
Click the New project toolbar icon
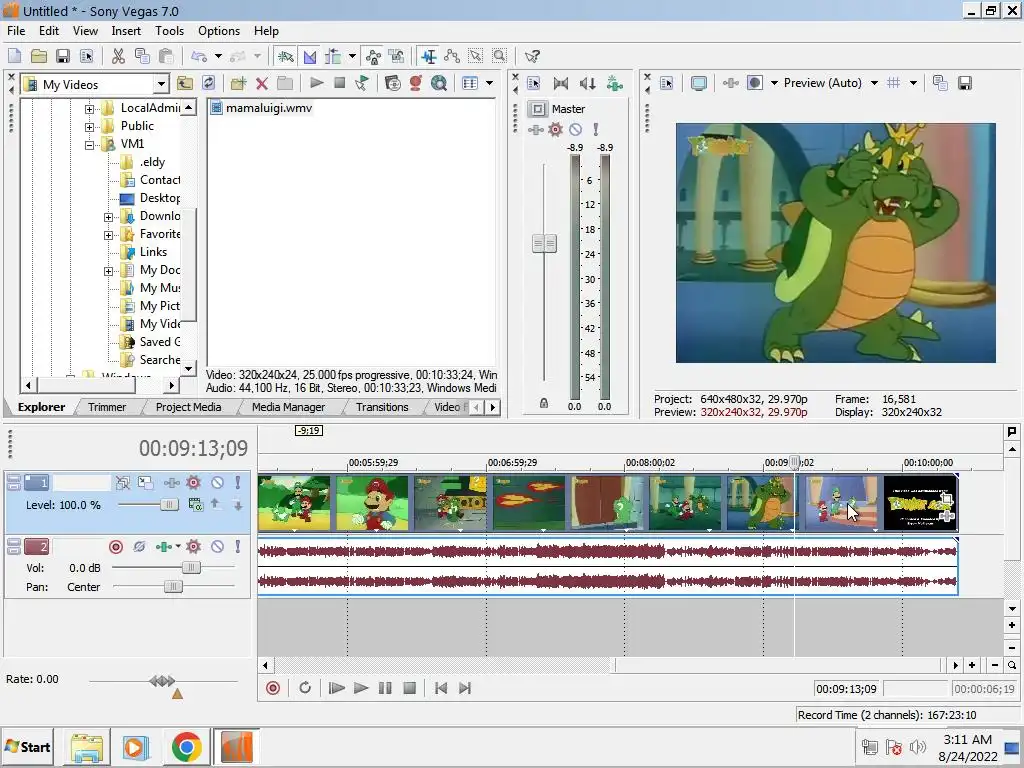(14, 56)
